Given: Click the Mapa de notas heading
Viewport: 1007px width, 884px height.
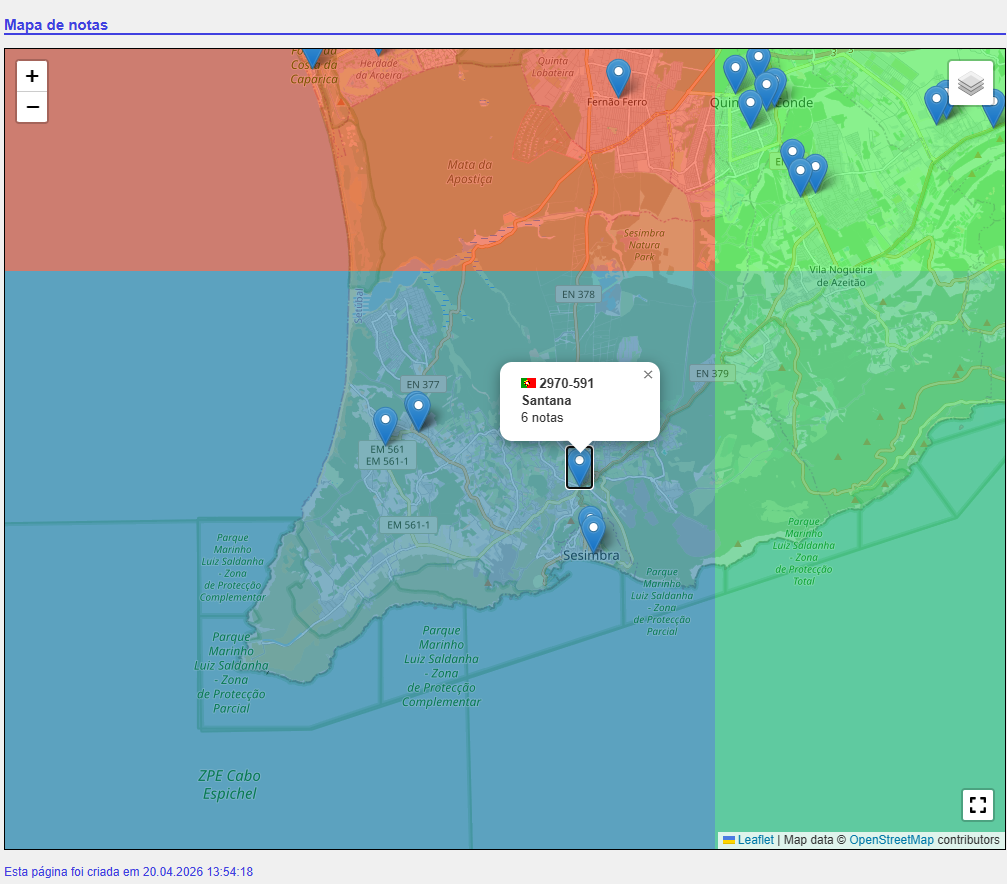Looking at the screenshot, I should coord(56,25).
